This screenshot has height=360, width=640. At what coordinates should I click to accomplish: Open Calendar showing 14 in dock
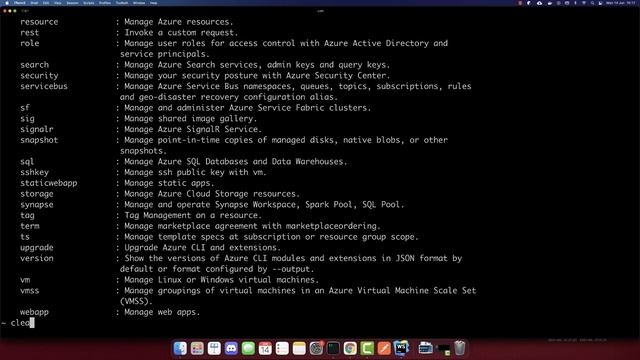tap(265, 348)
